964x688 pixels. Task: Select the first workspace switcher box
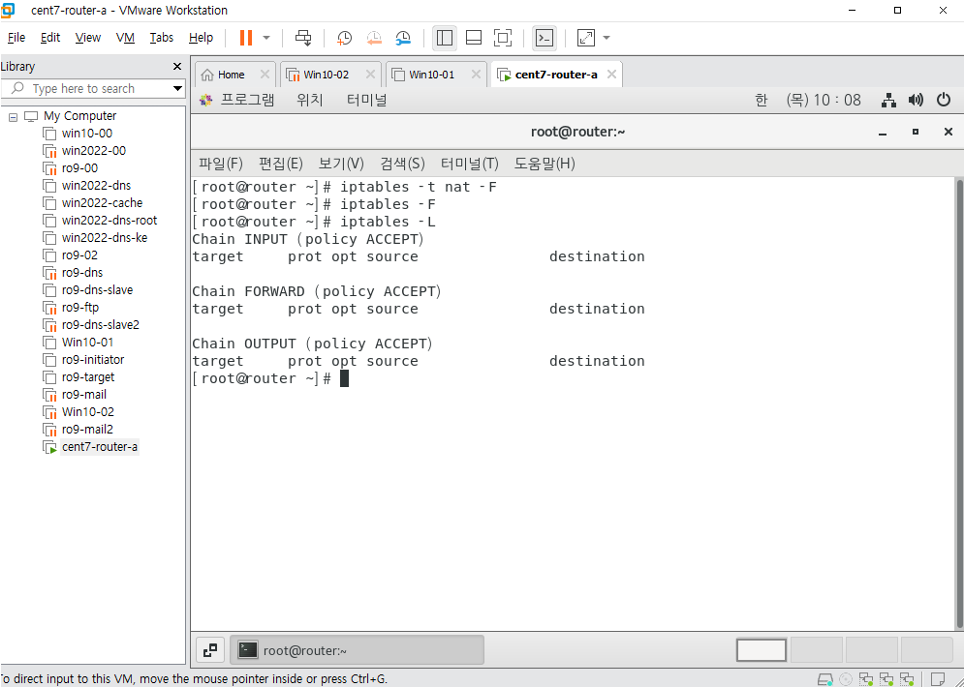tap(761, 650)
